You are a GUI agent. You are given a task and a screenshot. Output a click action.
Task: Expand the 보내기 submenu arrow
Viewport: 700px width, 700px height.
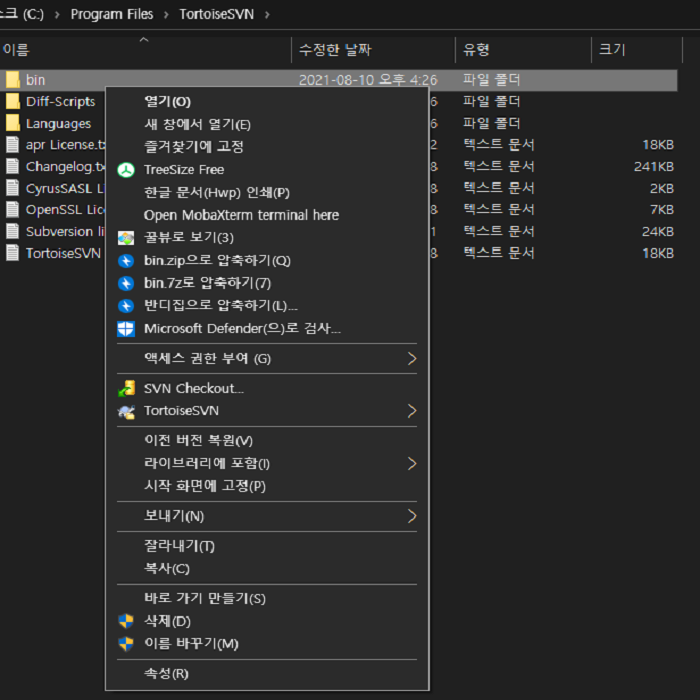click(412, 516)
